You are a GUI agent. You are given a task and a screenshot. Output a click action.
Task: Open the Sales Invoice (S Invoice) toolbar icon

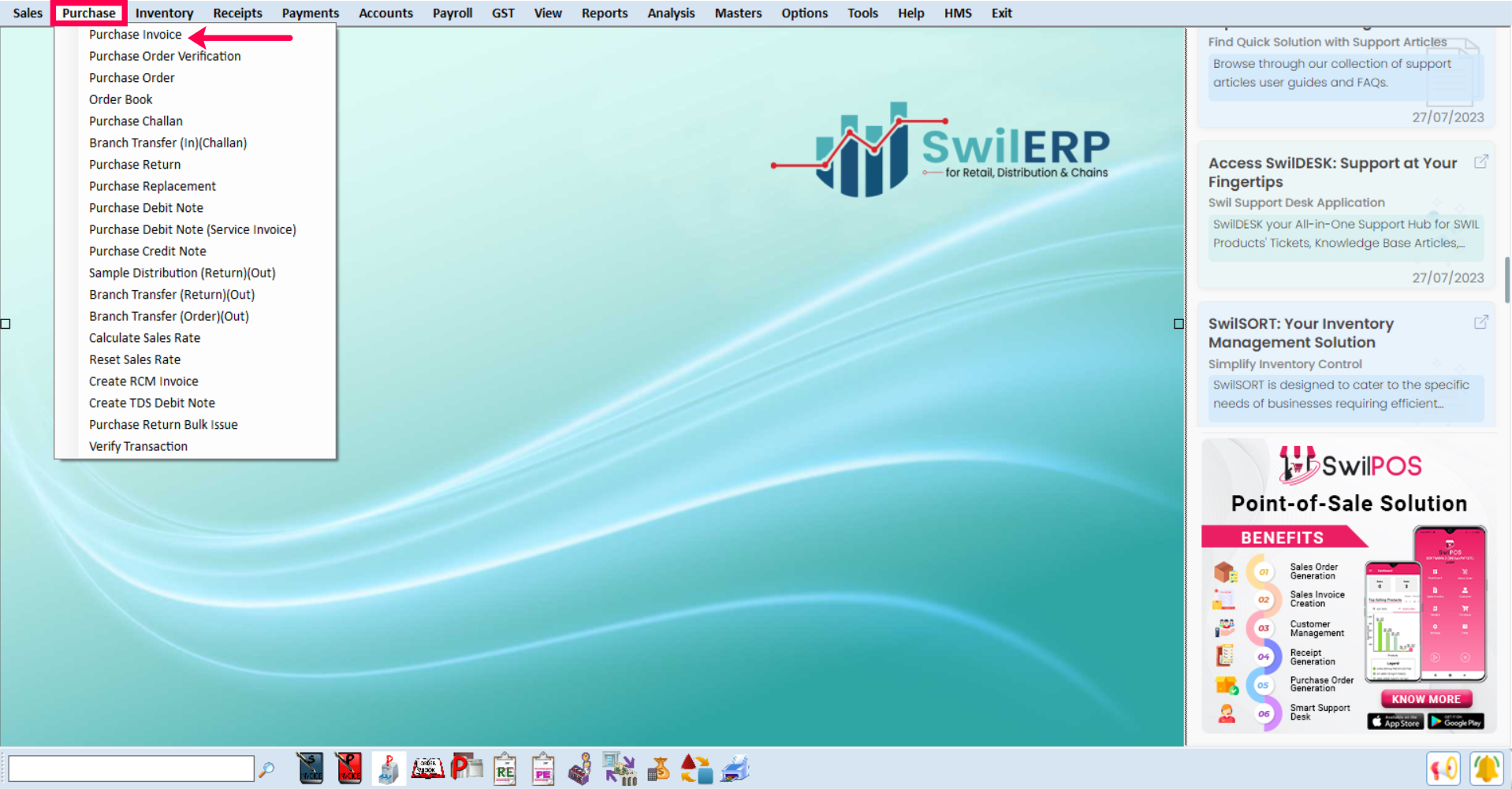(x=311, y=769)
